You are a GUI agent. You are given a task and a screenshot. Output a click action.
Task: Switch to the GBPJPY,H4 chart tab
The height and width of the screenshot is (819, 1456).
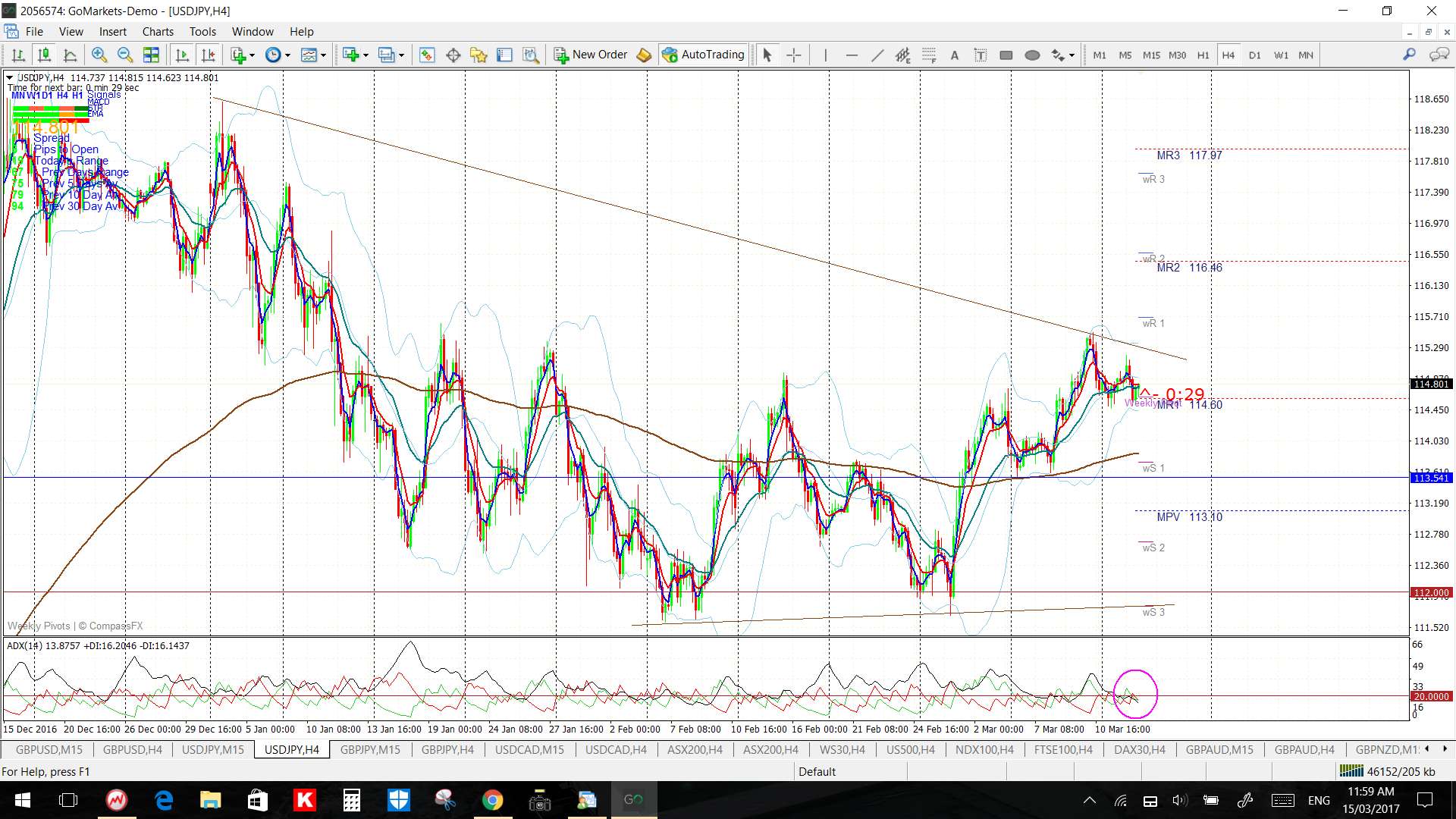[447, 750]
